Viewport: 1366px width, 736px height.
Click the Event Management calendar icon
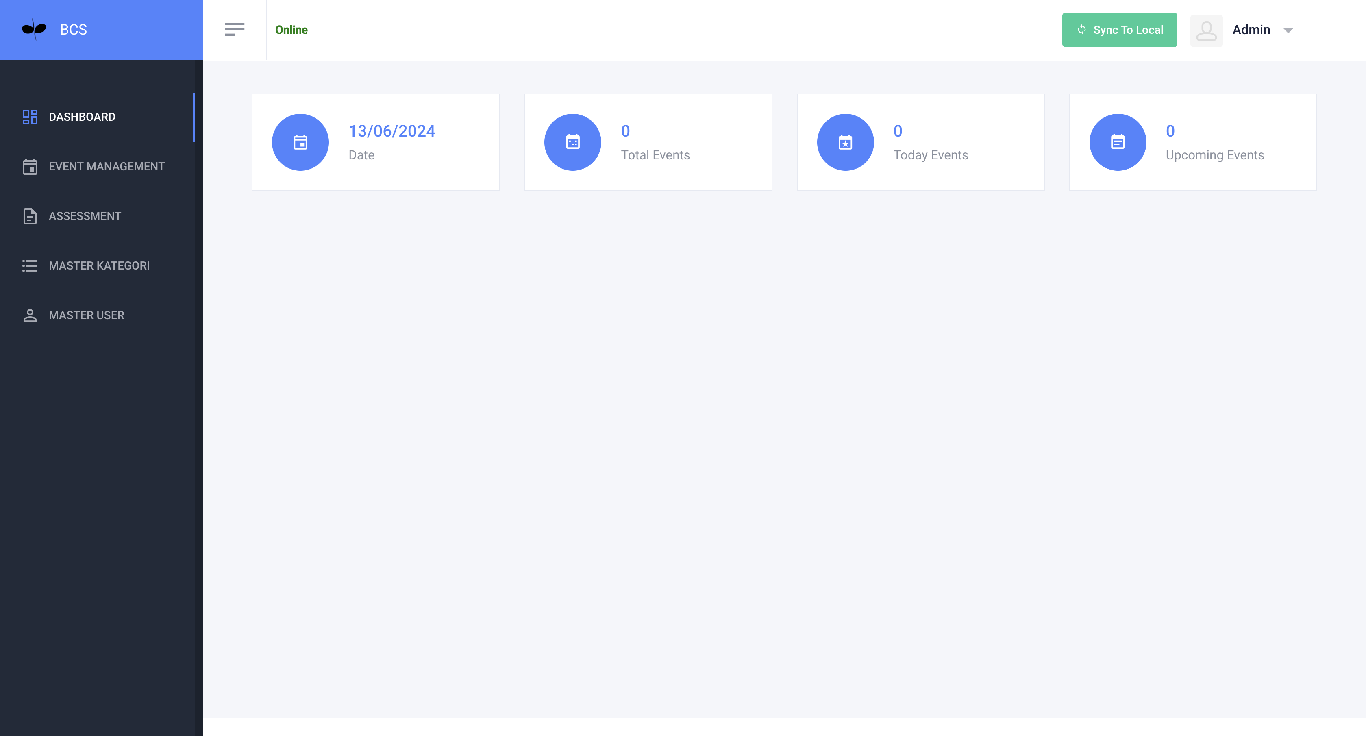(30, 167)
